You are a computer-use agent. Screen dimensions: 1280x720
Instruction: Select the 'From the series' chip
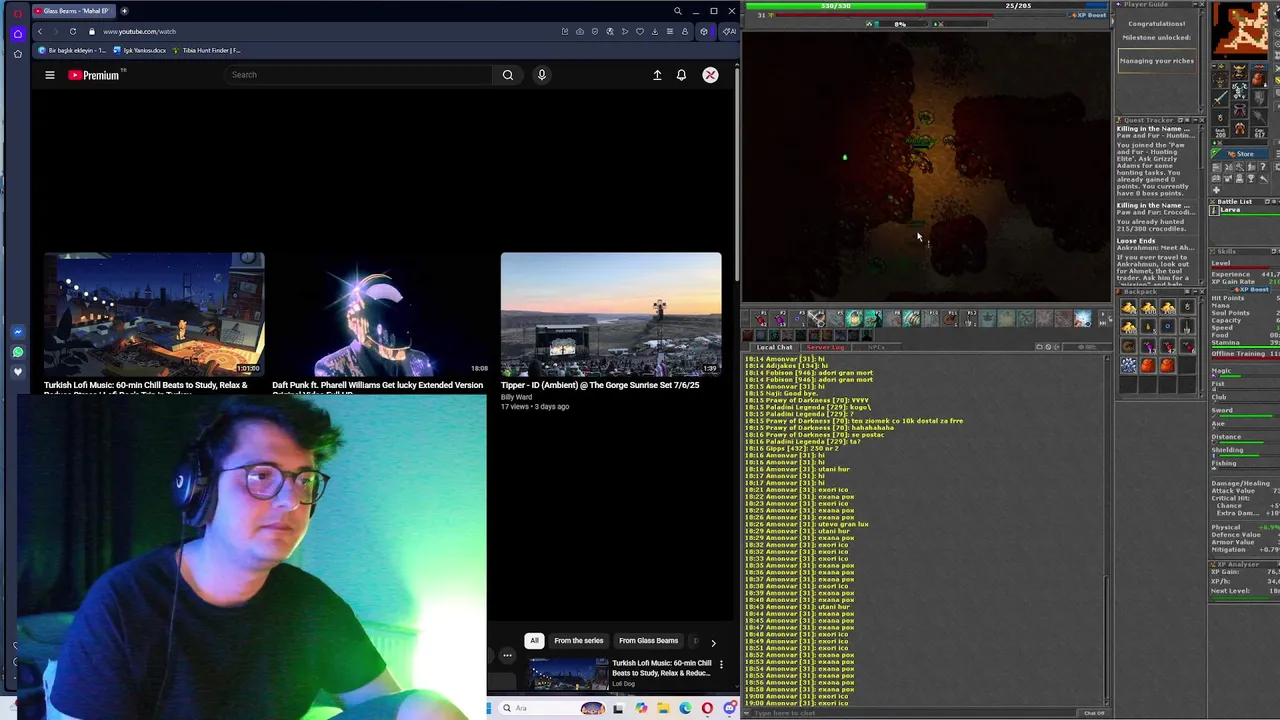[579, 641]
